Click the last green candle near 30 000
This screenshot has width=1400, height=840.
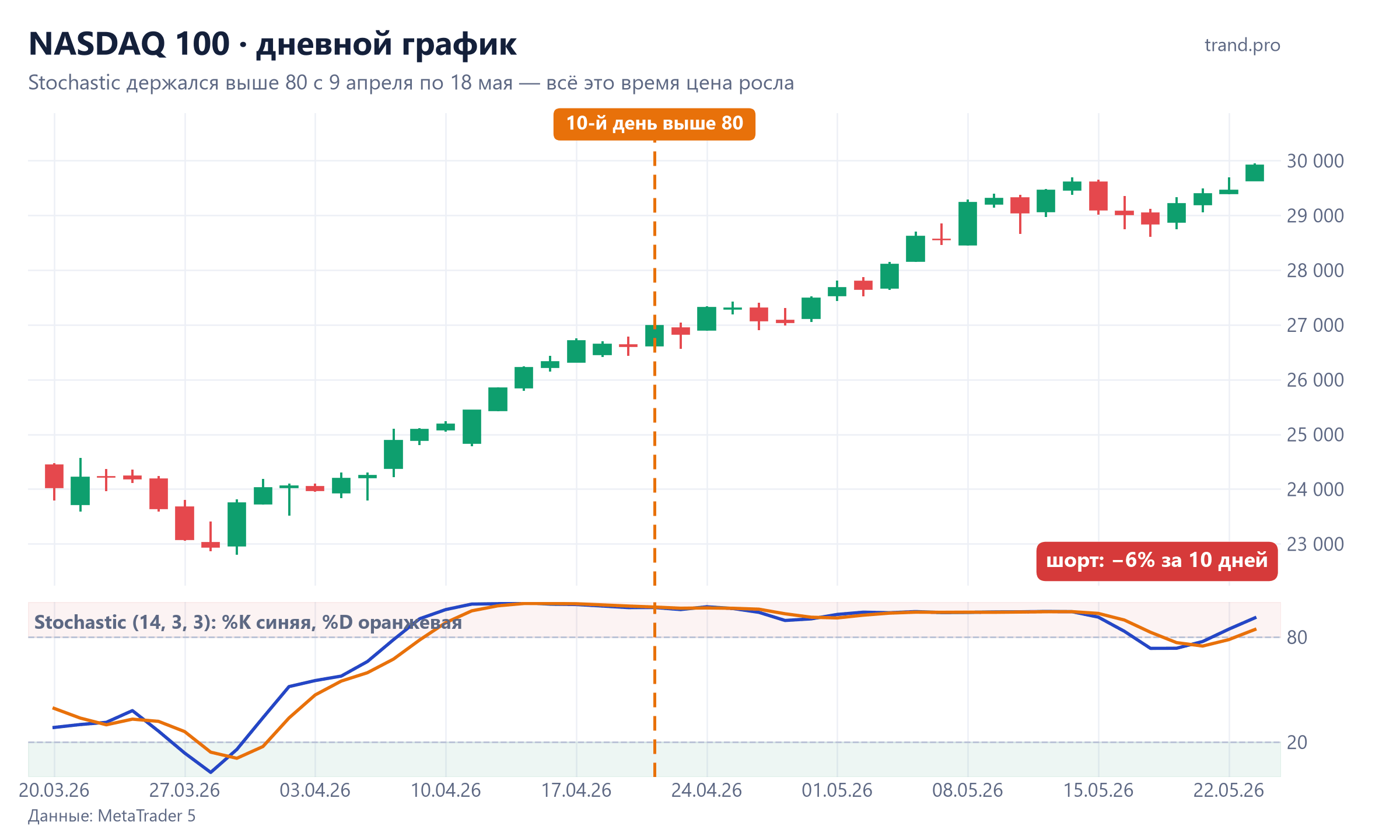coord(1255,173)
